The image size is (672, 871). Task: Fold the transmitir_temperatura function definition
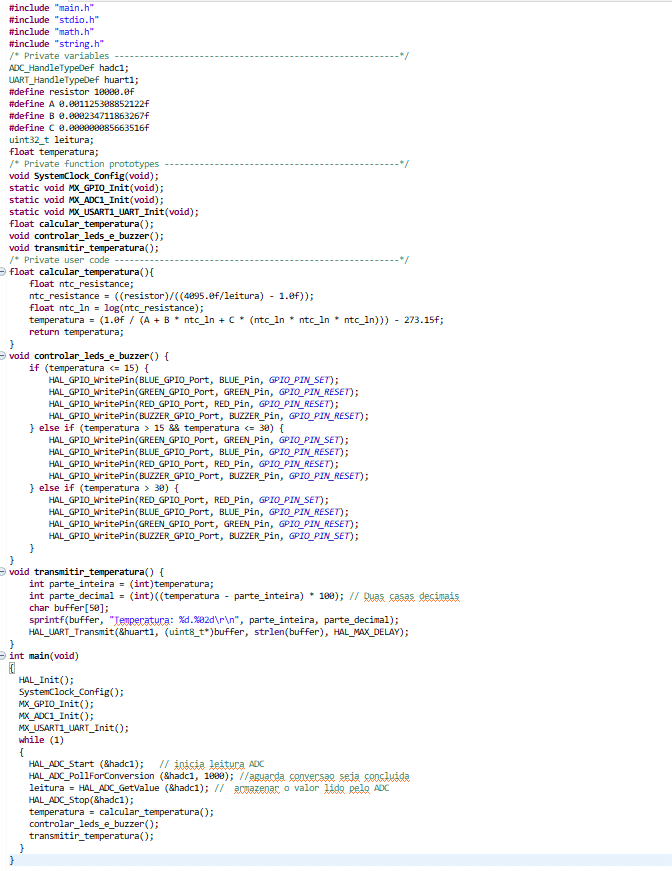(4, 572)
